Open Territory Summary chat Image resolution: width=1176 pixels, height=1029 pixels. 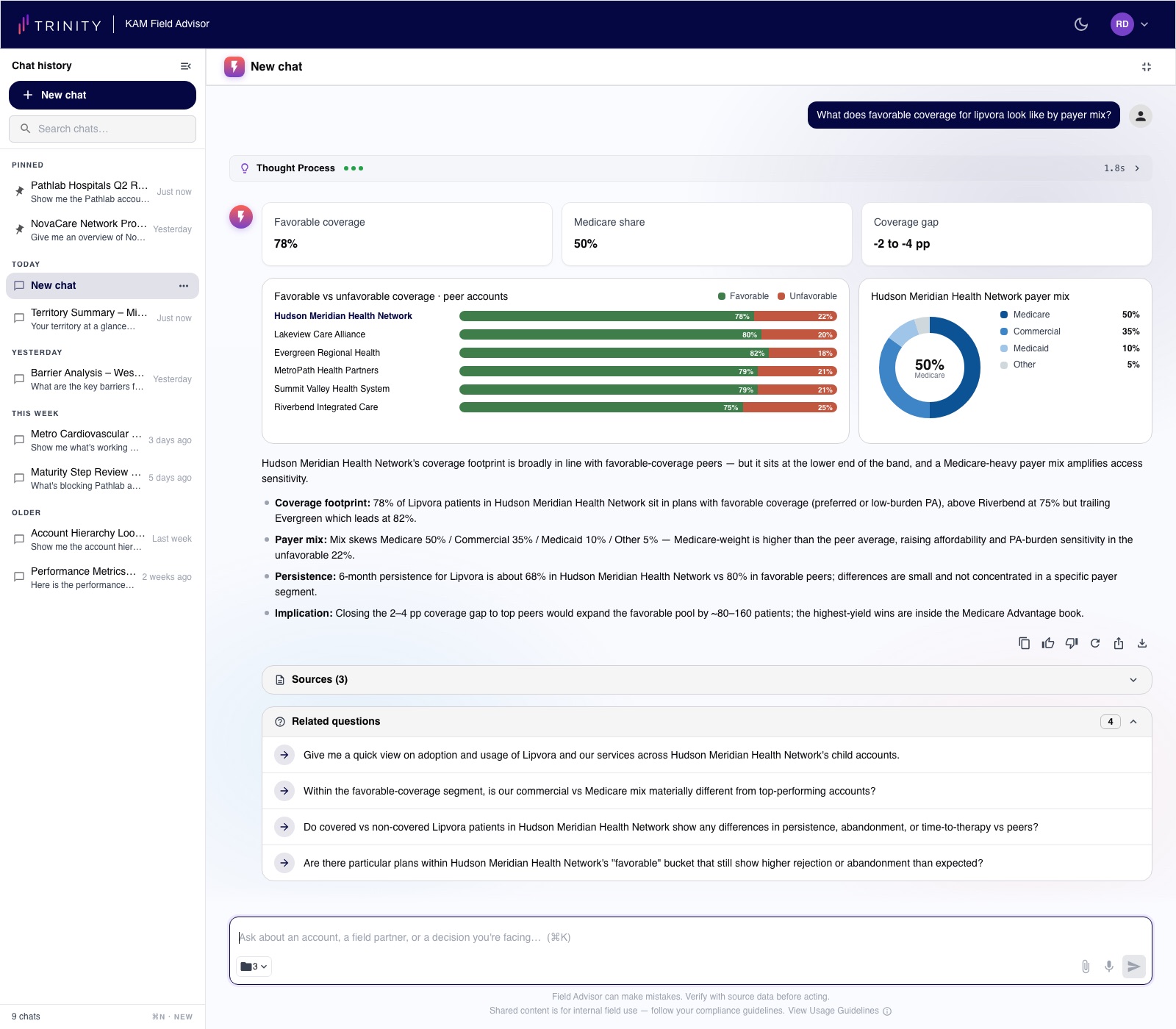[x=102, y=319]
